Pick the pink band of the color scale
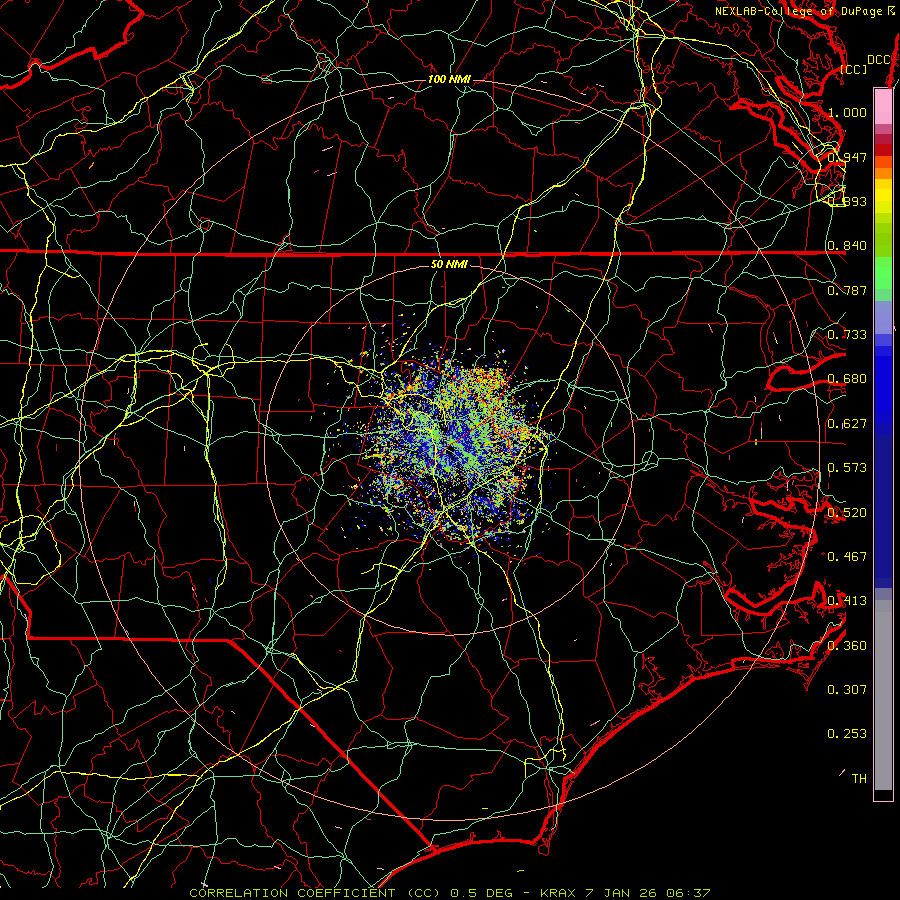Screen dimensions: 900x900 tap(883, 106)
